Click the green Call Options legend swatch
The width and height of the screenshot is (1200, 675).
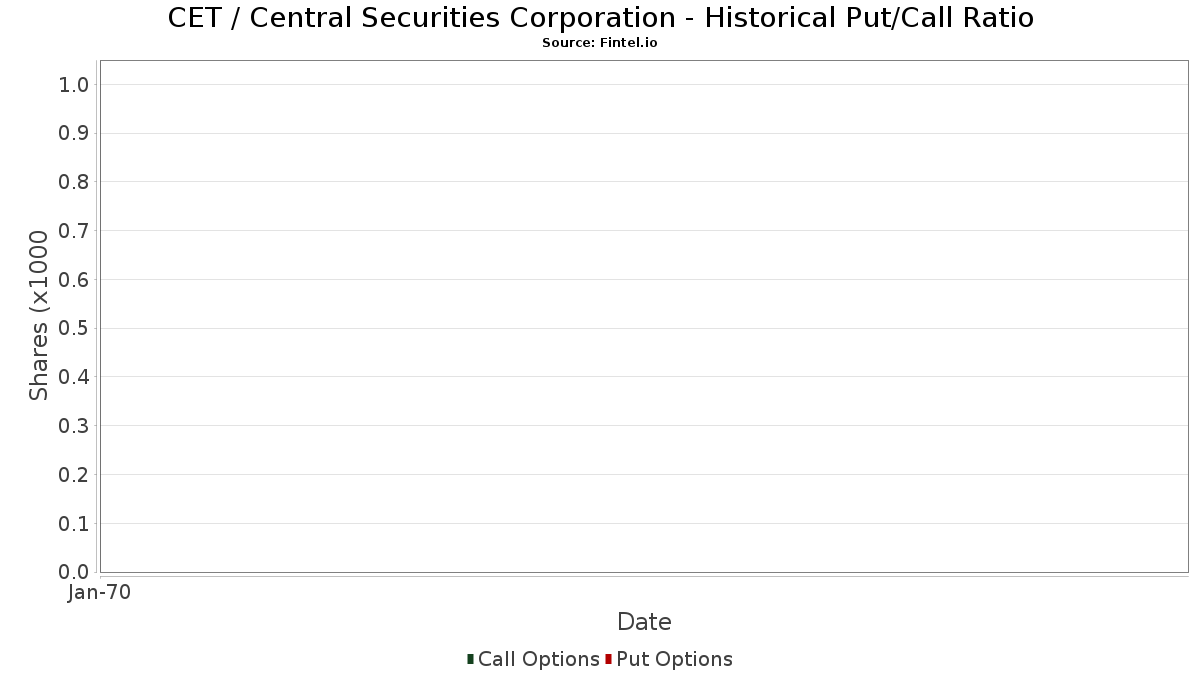(x=470, y=659)
